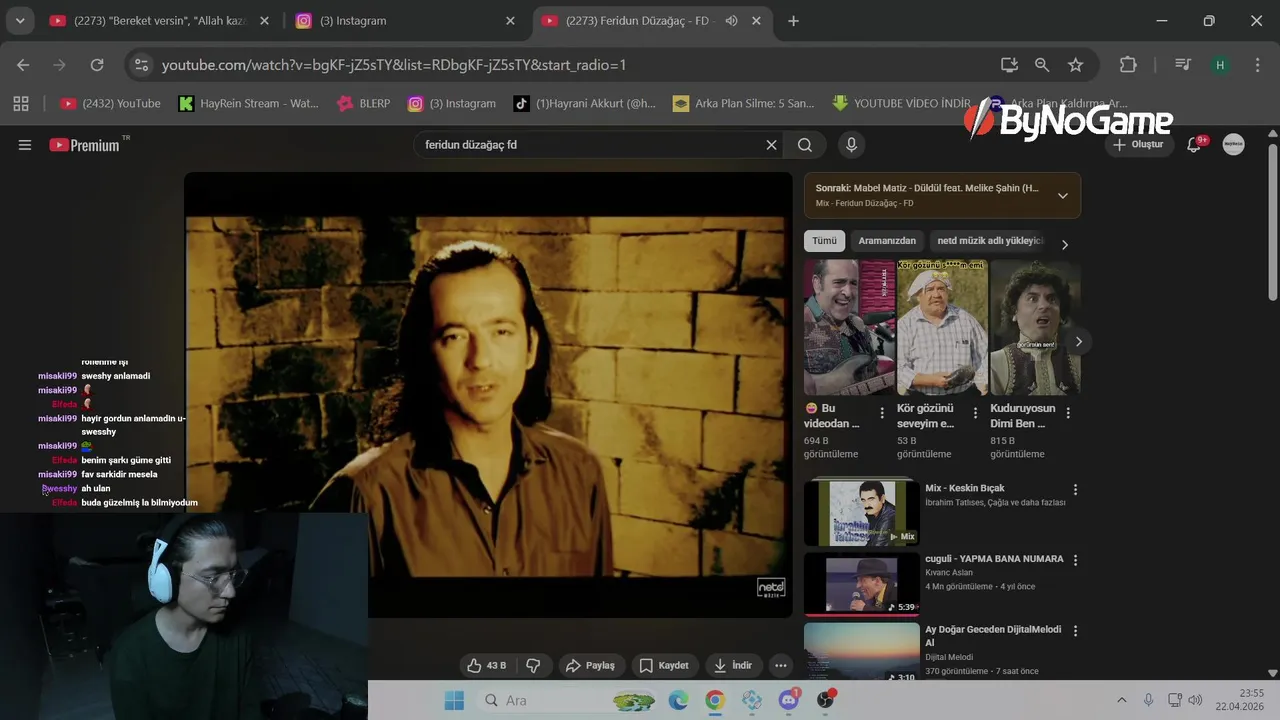Switch to the Instagram browser tab
Image resolution: width=1280 pixels, height=720 pixels.
400,21
